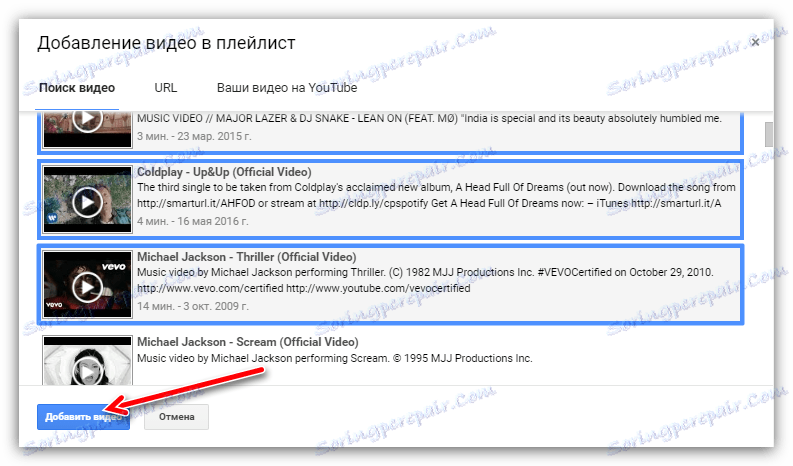Click the Lean On video description text

[x=429, y=118]
